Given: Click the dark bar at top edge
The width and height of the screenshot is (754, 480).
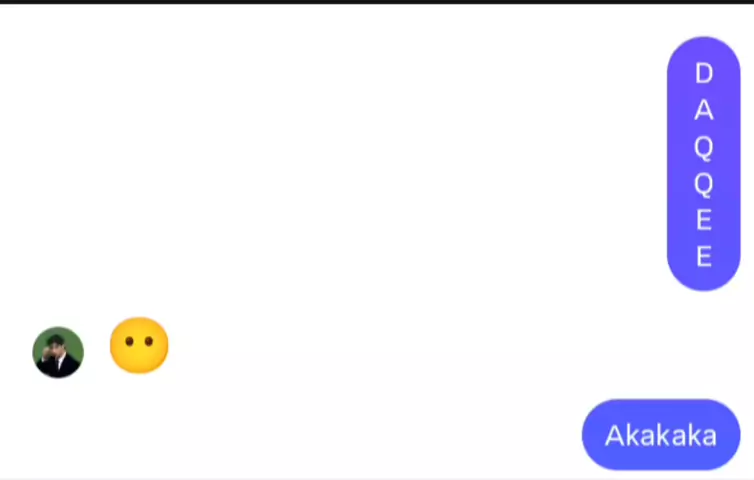Looking at the screenshot, I should 377,2.
